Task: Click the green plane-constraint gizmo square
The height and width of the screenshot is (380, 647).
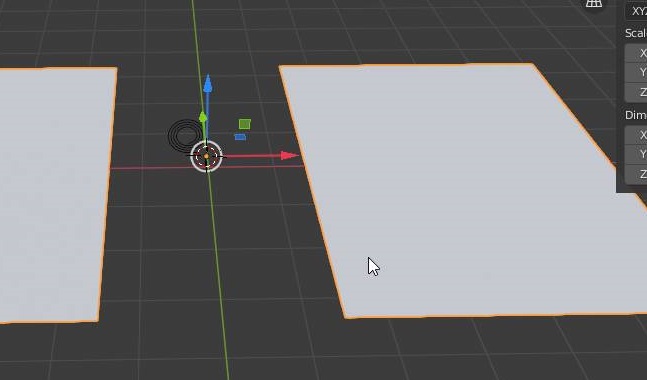Action: coord(245,124)
